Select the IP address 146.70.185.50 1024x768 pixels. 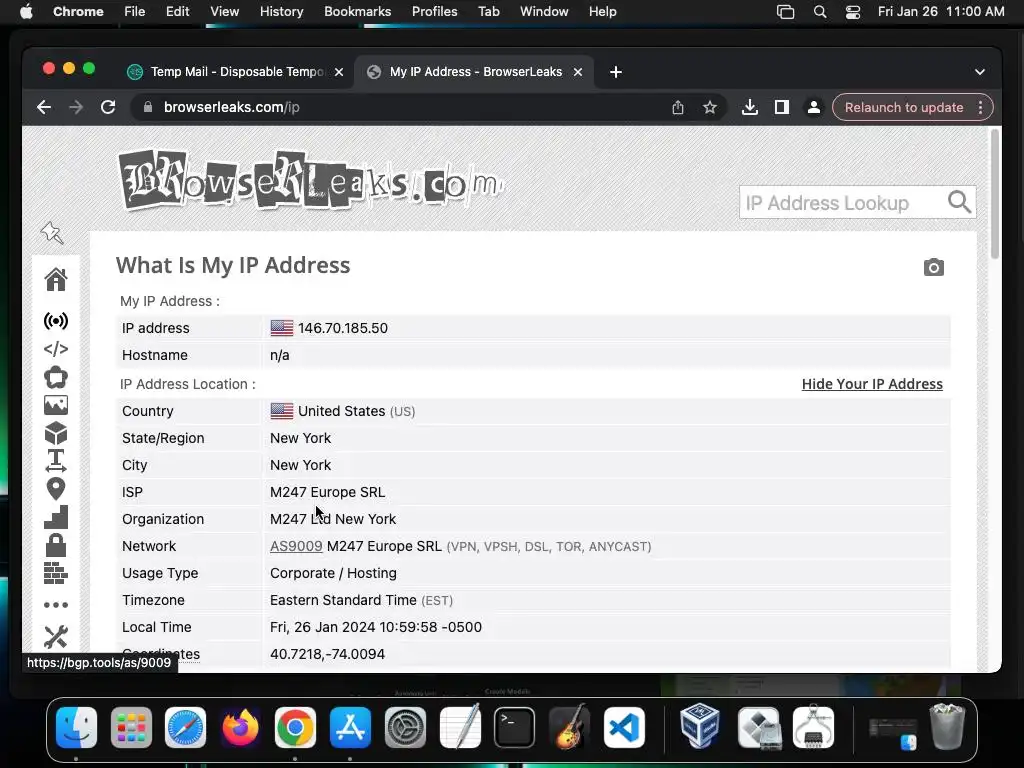(343, 328)
